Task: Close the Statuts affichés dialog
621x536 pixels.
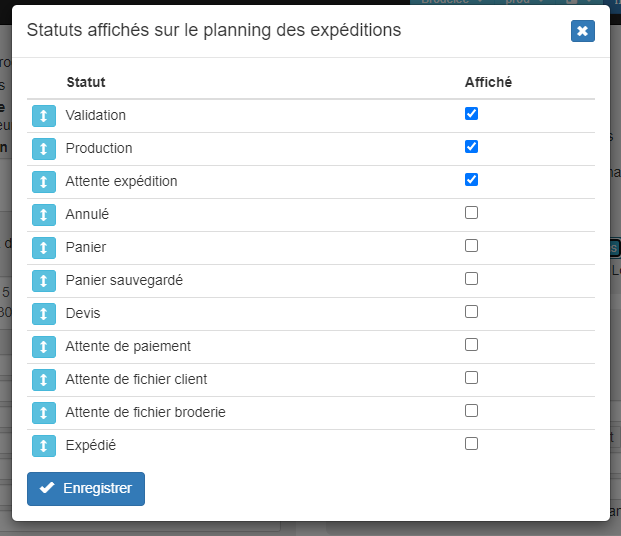Action: [x=583, y=31]
